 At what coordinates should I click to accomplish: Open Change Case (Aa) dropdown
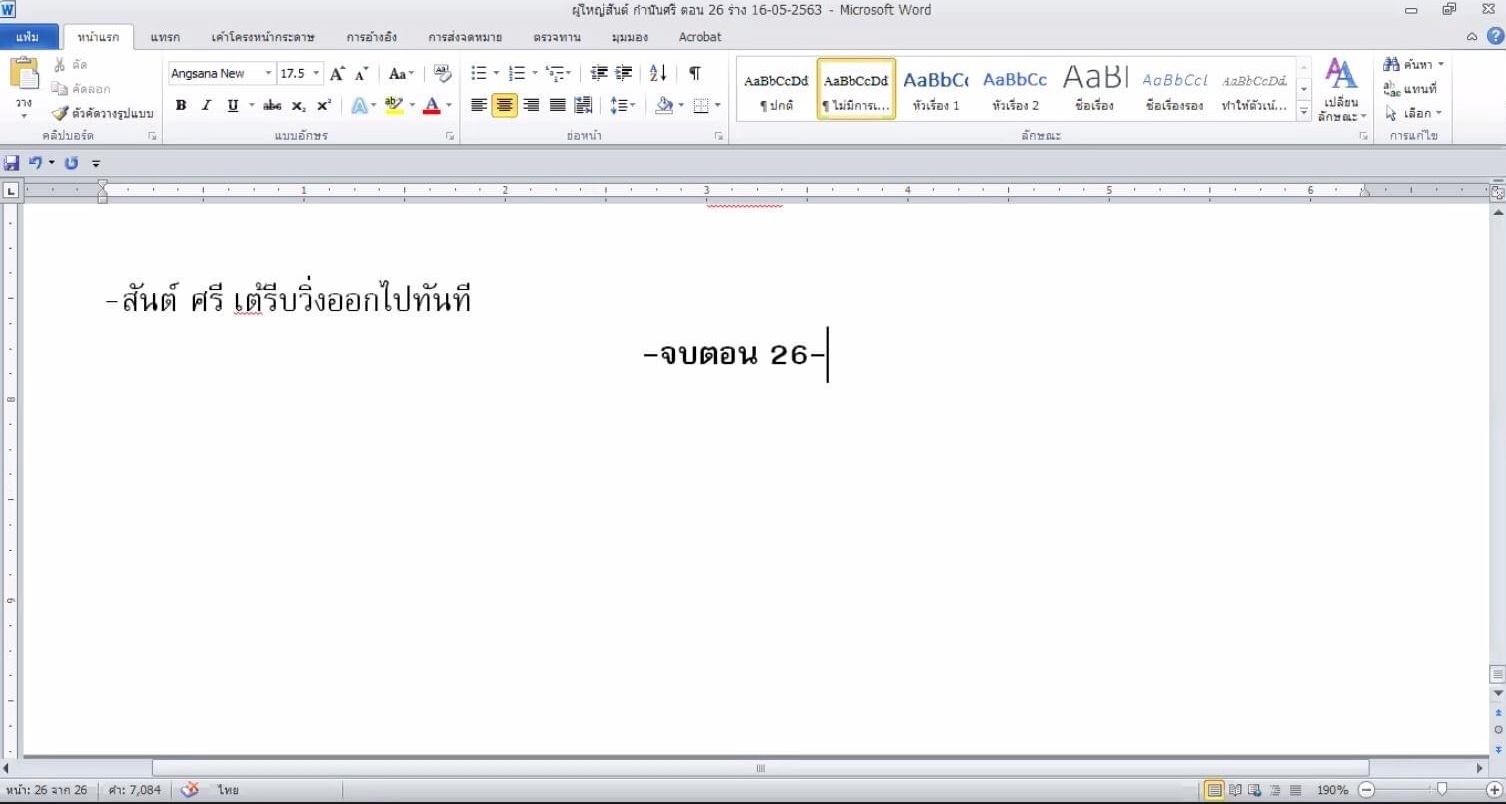coord(401,74)
